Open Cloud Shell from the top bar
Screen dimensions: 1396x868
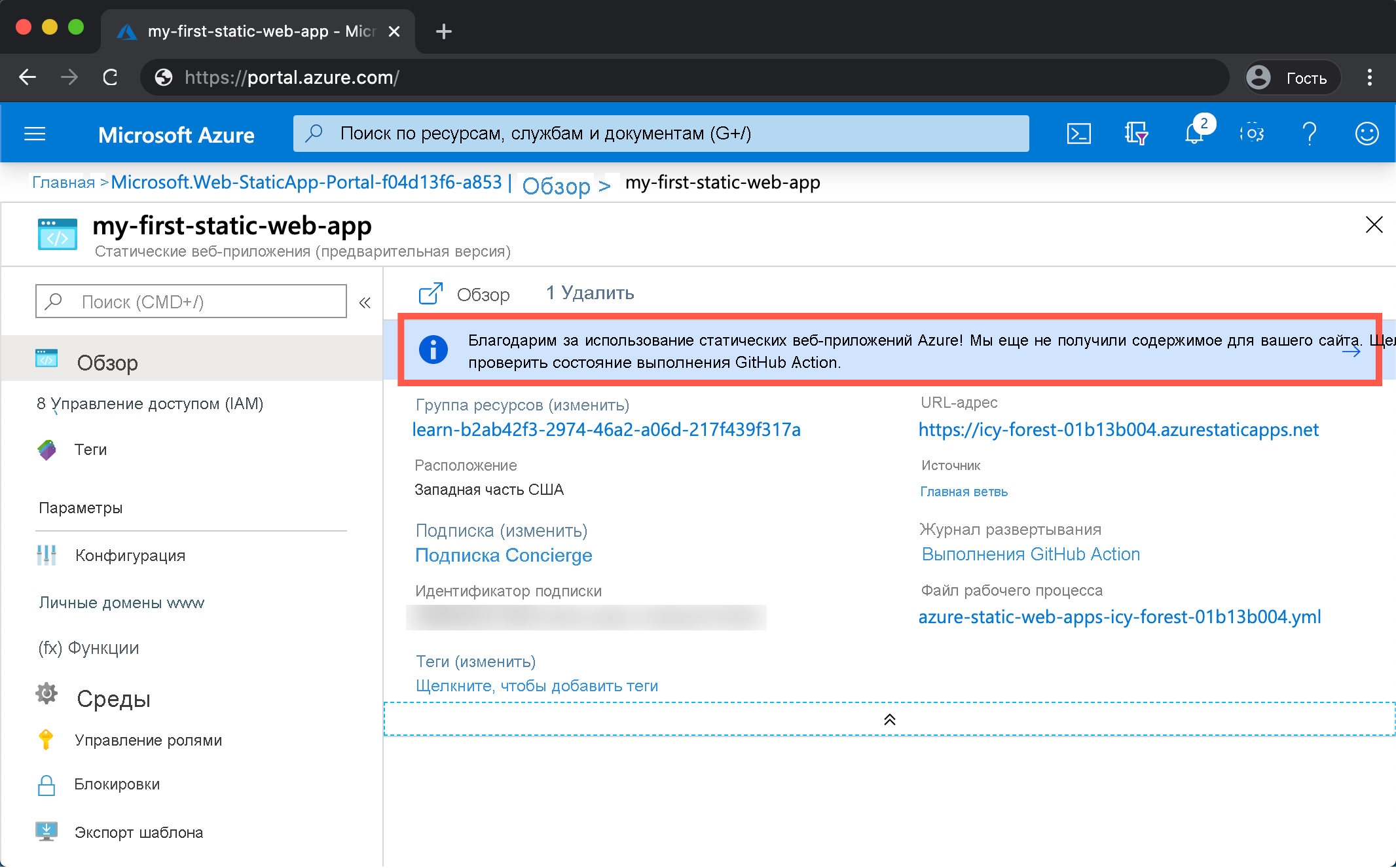coord(1078,134)
